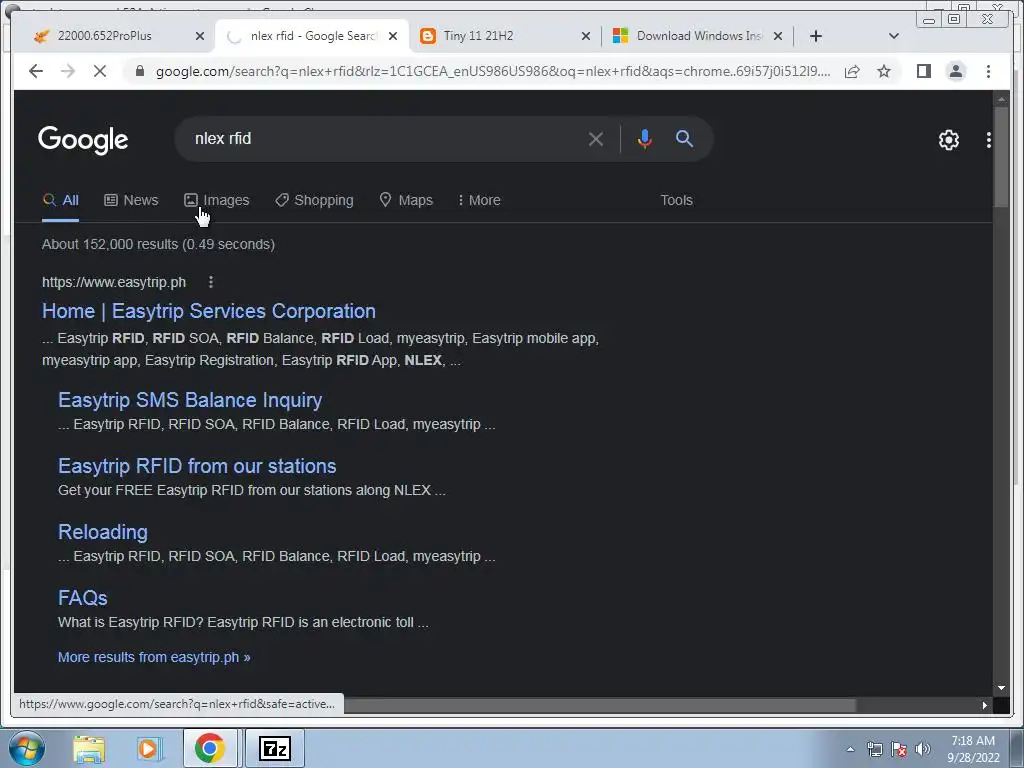Submit search with the magnifying glass icon

(x=684, y=138)
